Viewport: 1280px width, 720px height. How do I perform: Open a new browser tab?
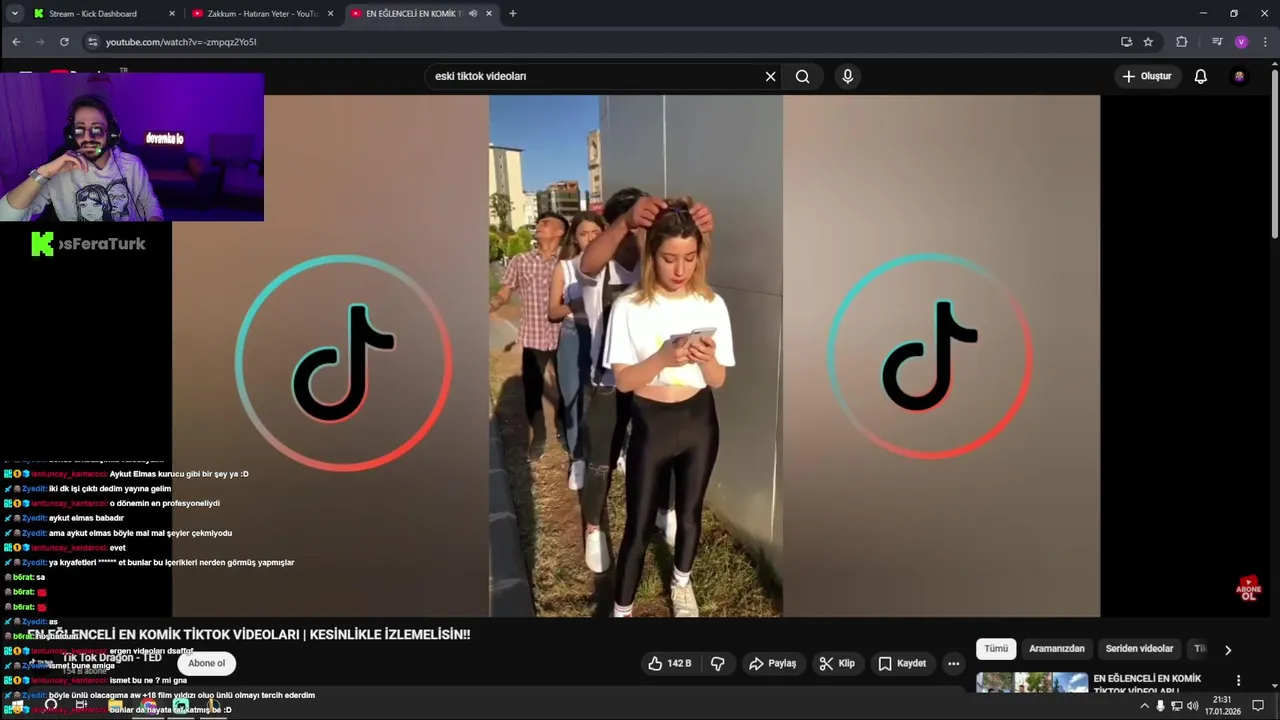tap(513, 14)
